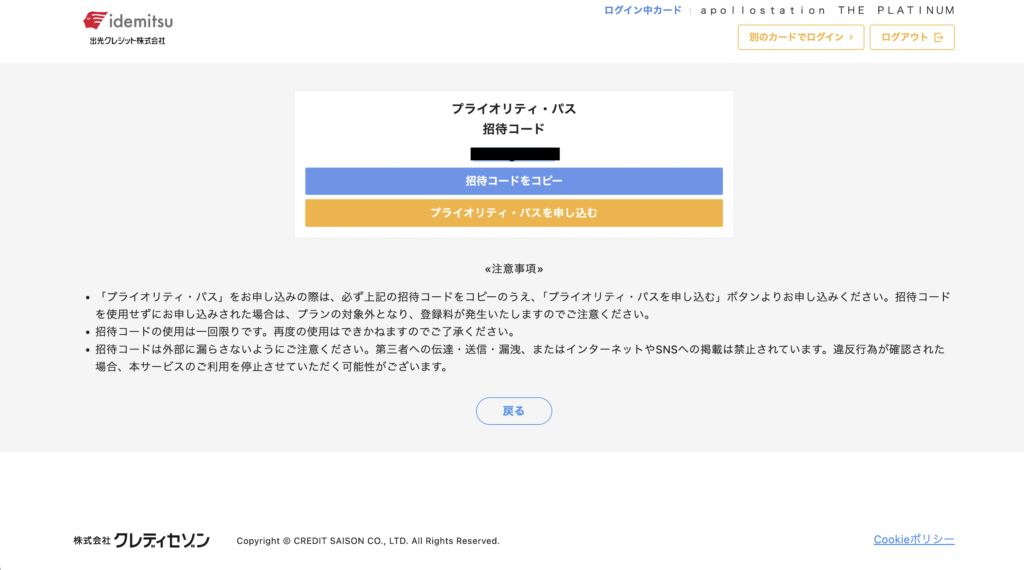The width and height of the screenshot is (1024, 570).
Task: Click the ログイン中カード label
Action: tap(643, 10)
